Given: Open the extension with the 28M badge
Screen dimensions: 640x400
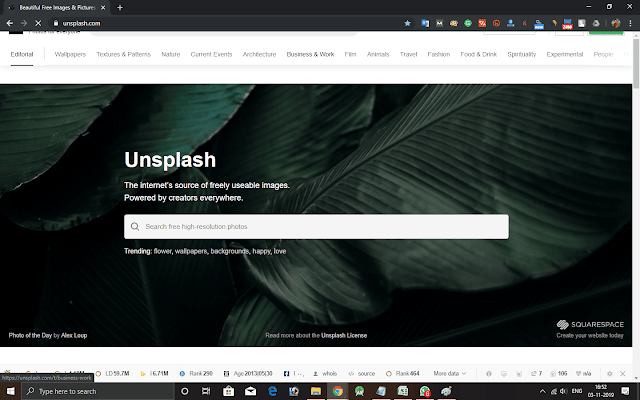Looking at the screenshot, I should click(x=567, y=24).
